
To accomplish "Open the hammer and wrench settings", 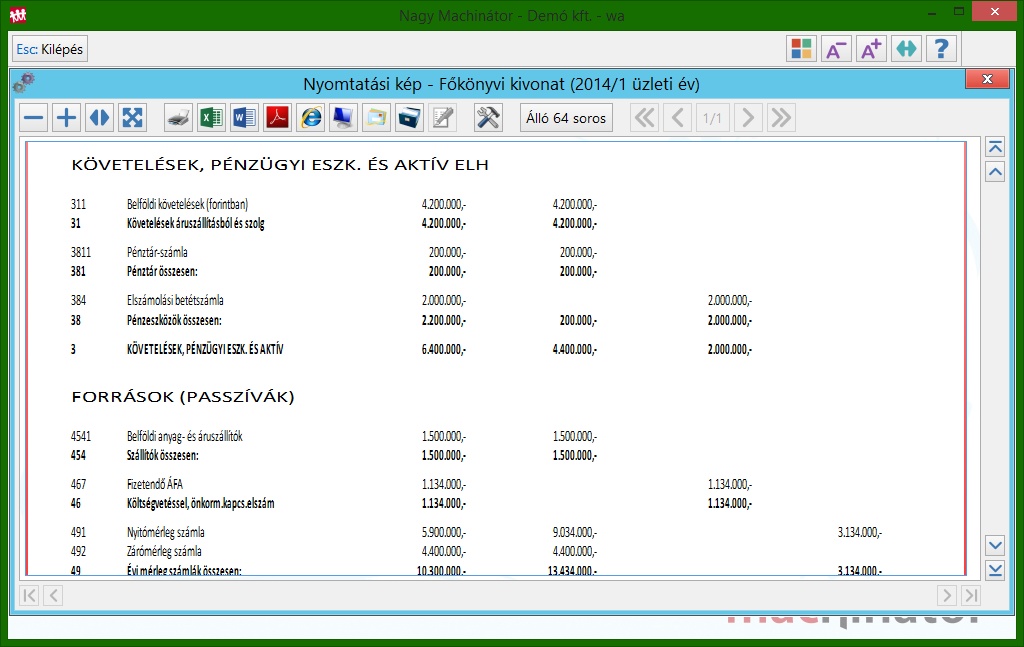I will tap(488, 118).
